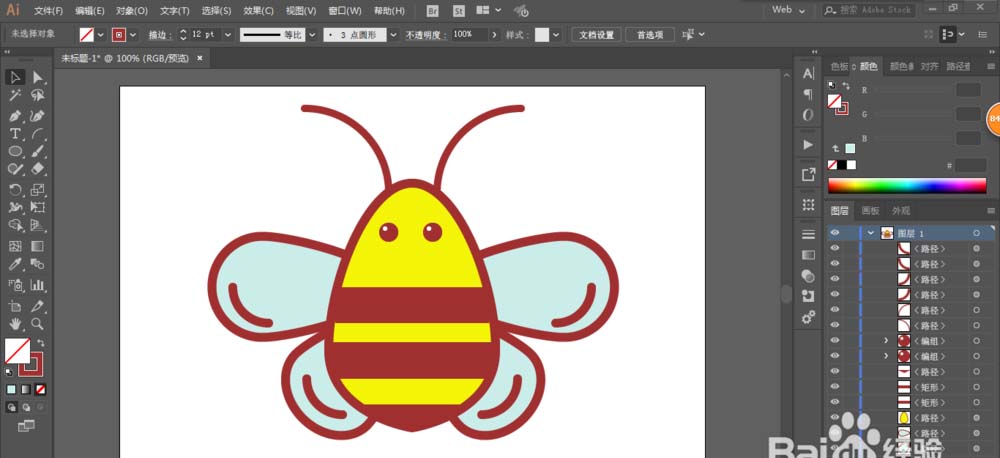Image resolution: width=1000 pixels, height=458 pixels.
Task: Select the Pen tool
Action: (16, 115)
